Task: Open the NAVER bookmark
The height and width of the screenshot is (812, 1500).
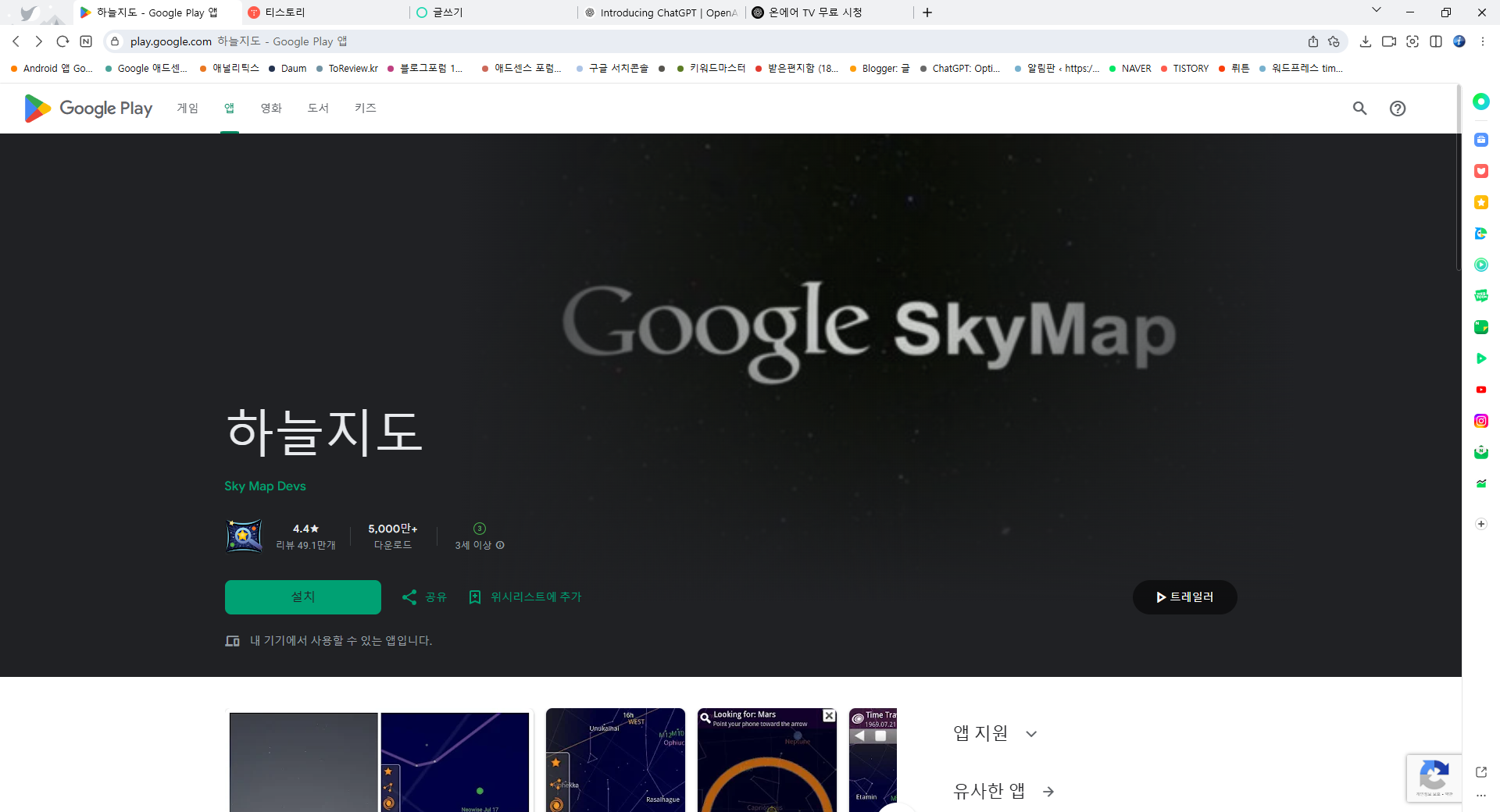Action: tap(1130, 69)
